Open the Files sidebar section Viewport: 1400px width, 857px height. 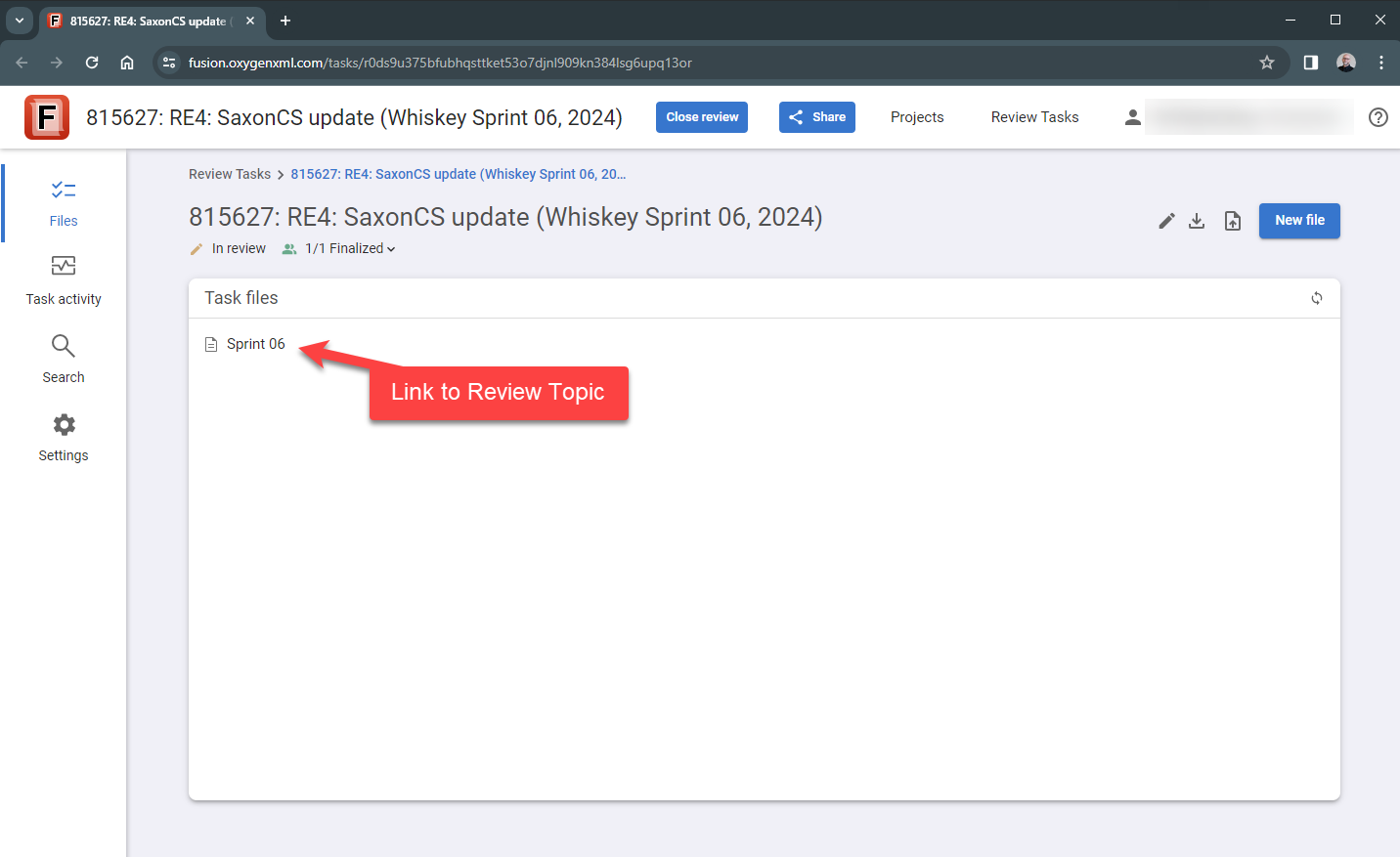[x=64, y=203]
